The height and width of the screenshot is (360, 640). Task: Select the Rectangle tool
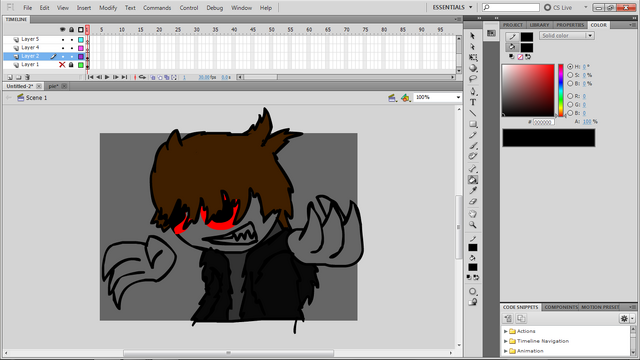point(473,124)
